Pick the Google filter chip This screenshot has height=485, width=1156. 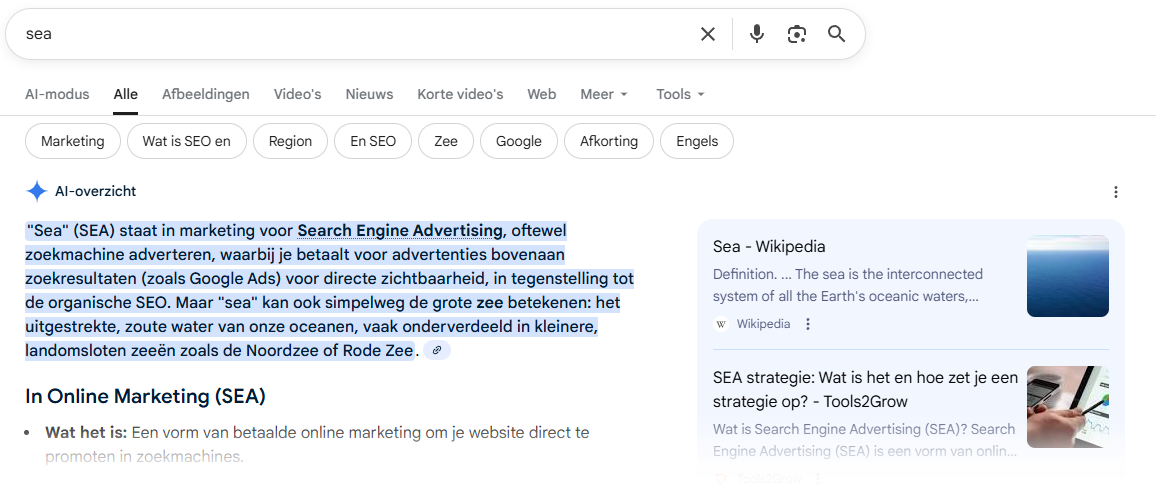pyautogui.click(x=519, y=141)
